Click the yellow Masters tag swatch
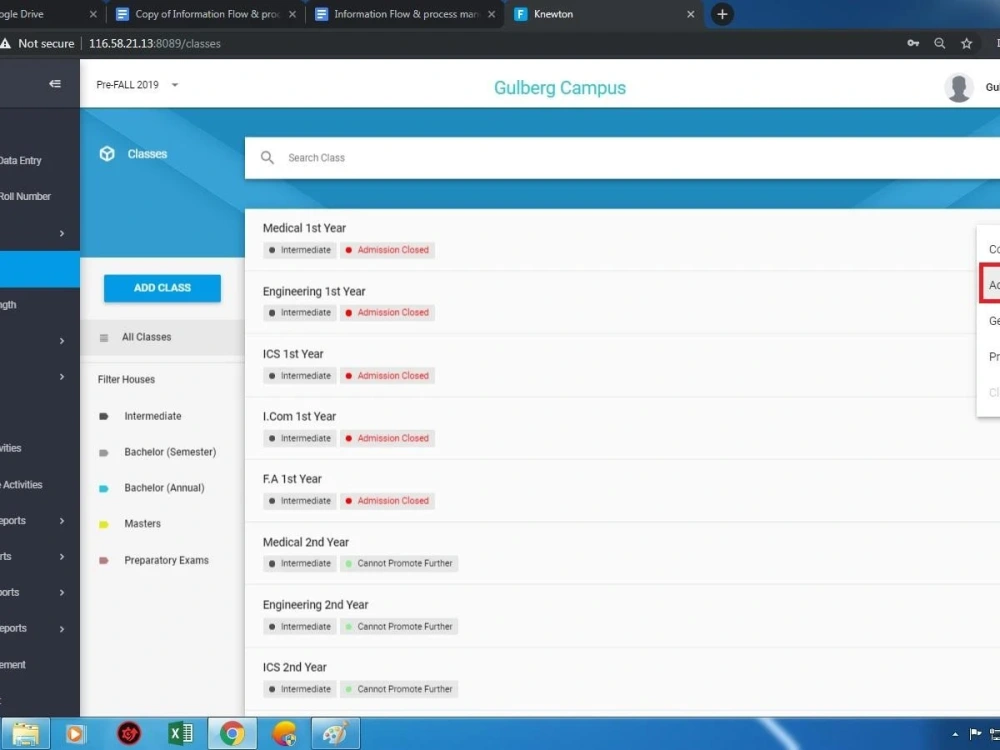The width and height of the screenshot is (1000, 750). coord(103,524)
